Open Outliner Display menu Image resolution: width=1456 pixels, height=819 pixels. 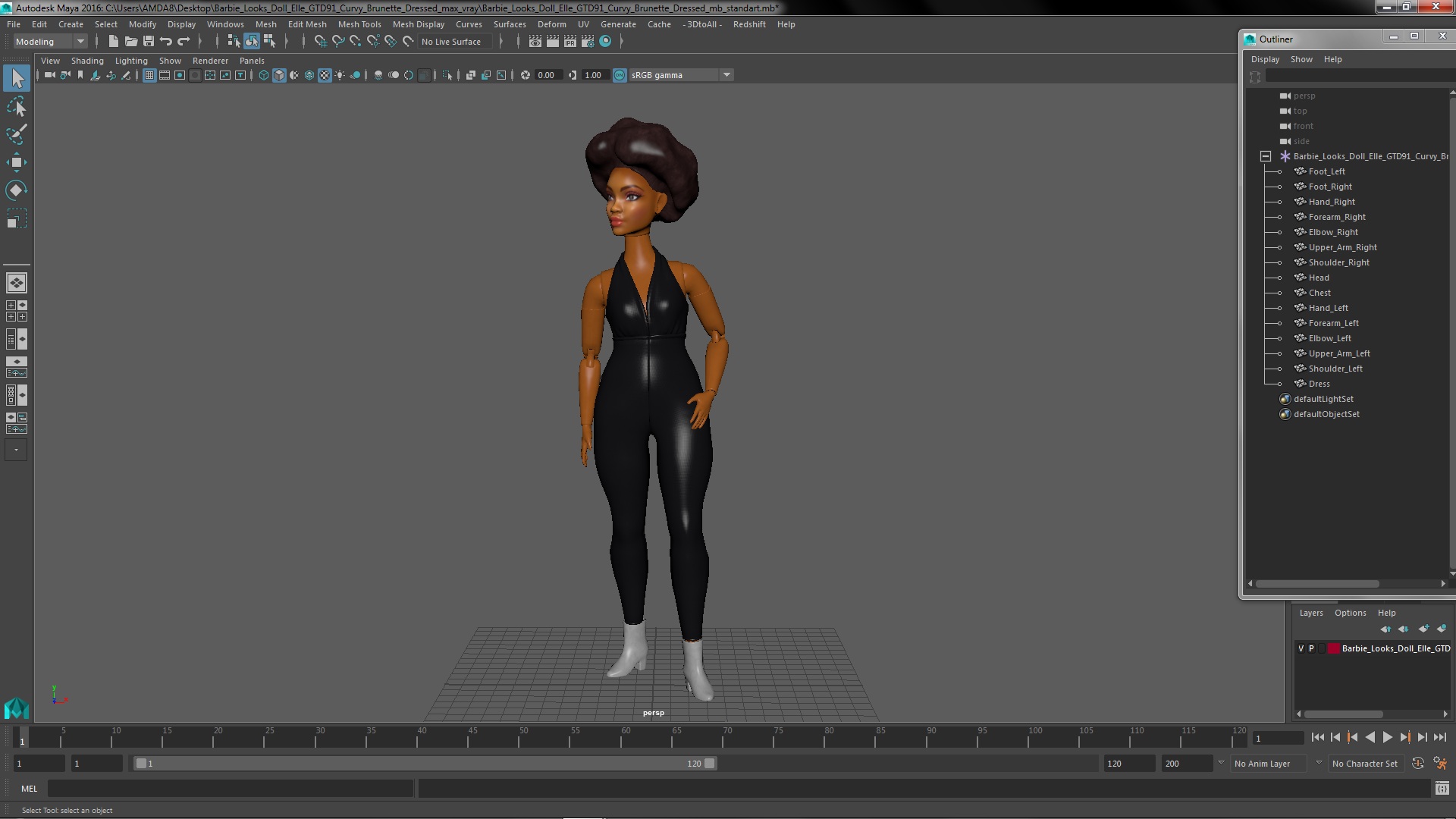1265,59
